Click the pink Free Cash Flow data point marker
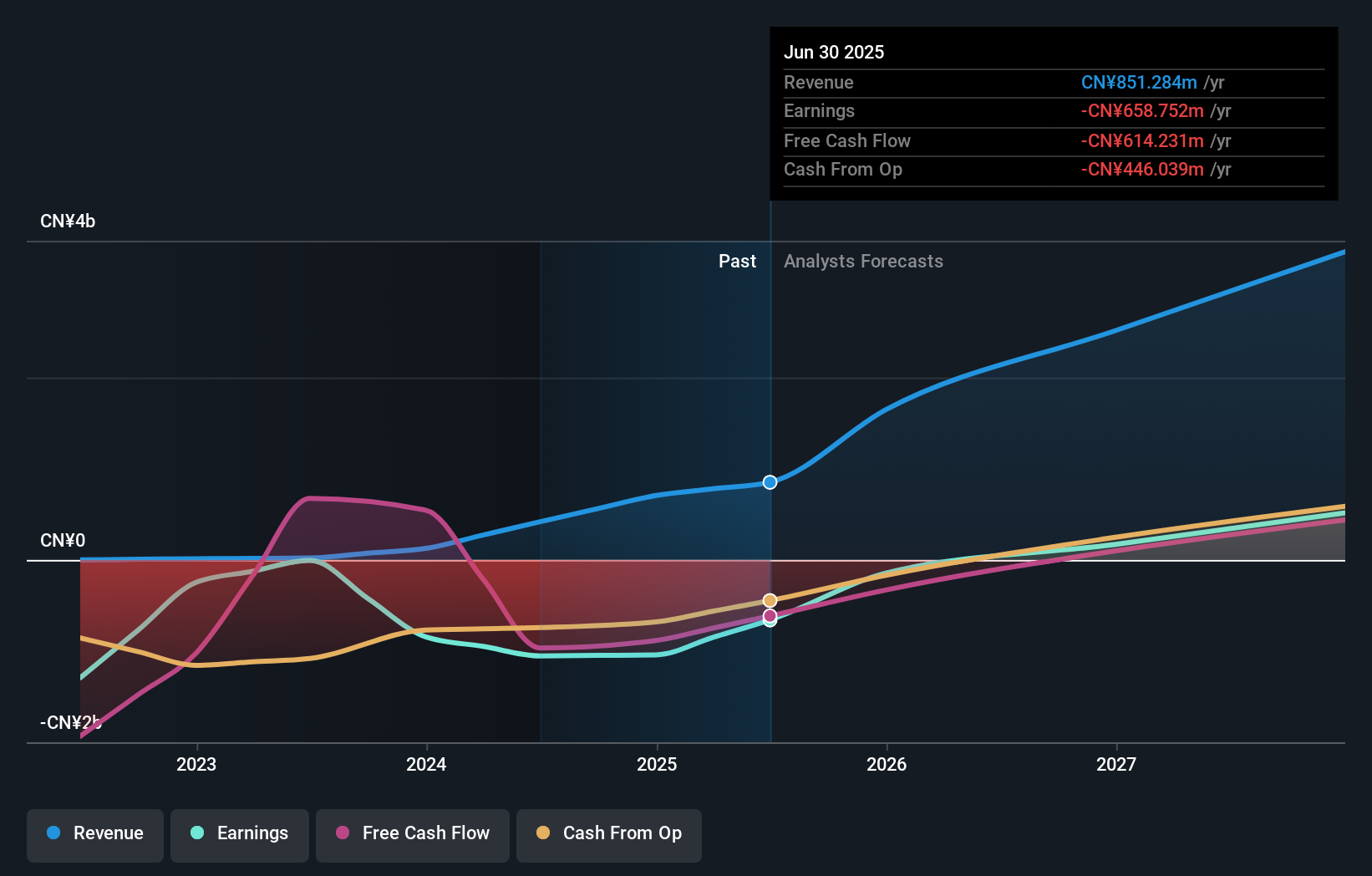Viewport: 1372px width, 876px height. coord(770,615)
